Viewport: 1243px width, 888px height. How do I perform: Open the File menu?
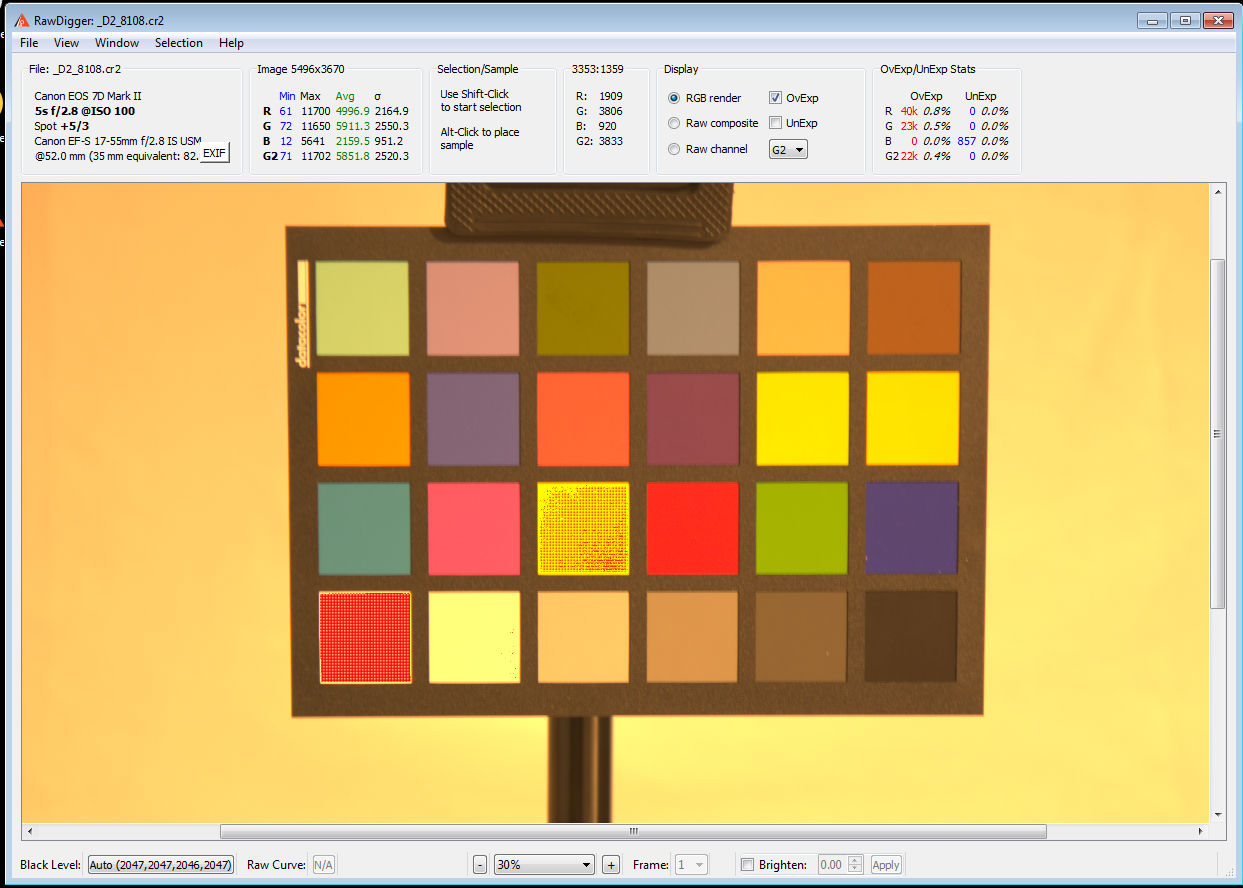click(29, 43)
